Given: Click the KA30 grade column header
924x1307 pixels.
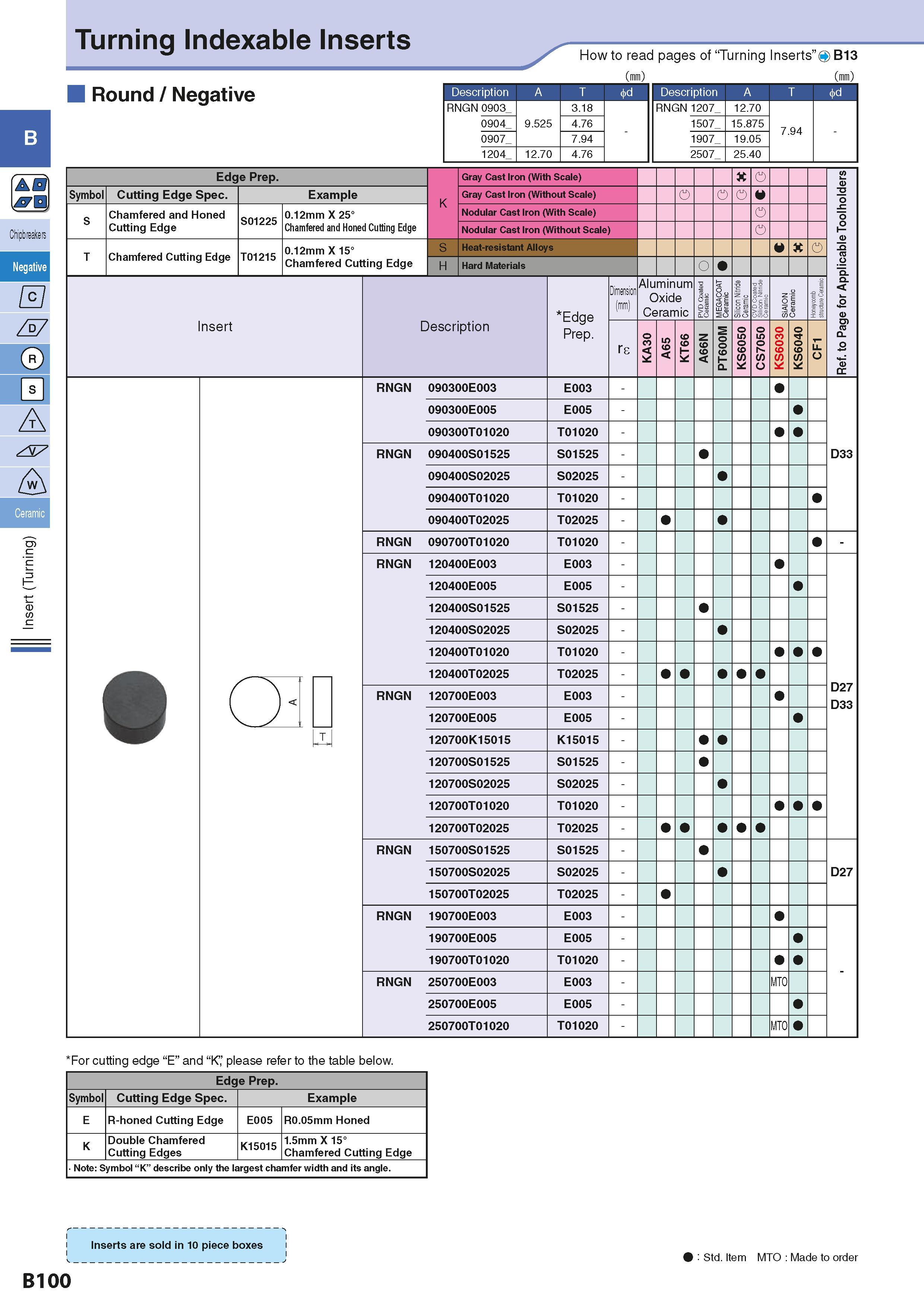Looking at the screenshot, I should (647, 348).
